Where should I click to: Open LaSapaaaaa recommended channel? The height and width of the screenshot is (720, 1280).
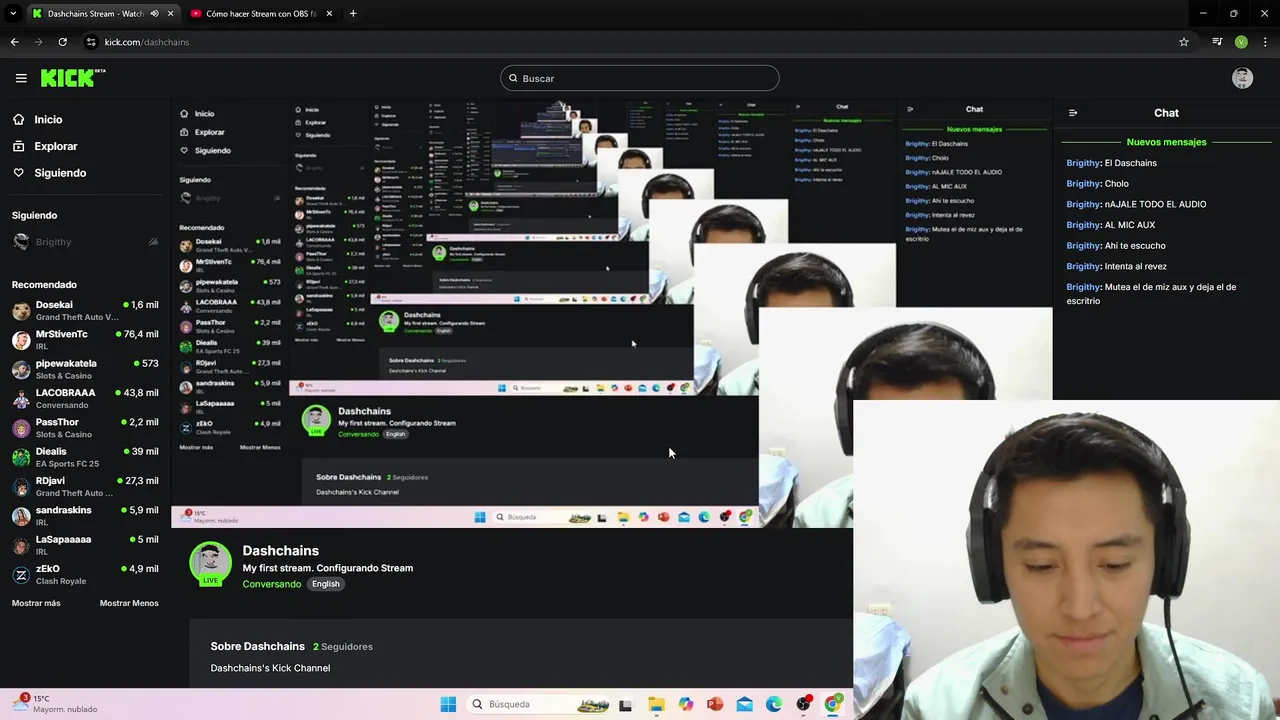coord(85,545)
